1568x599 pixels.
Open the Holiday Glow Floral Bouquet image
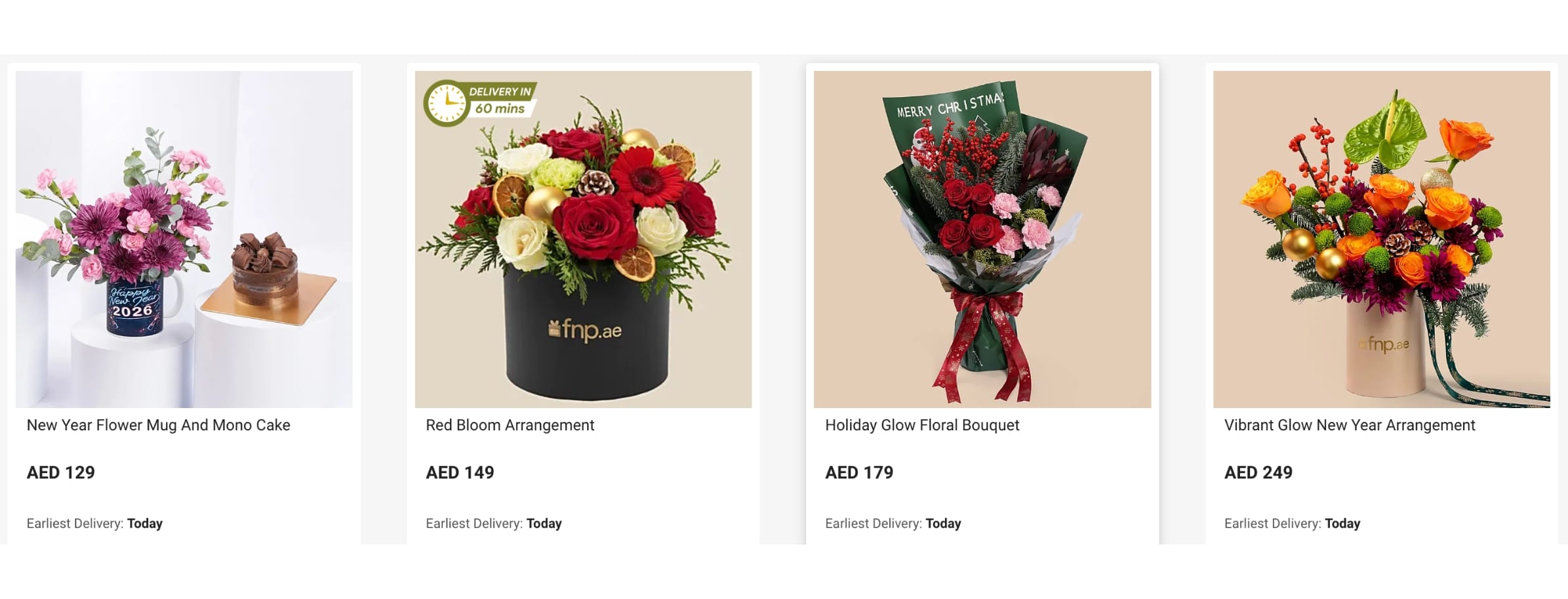982,239
